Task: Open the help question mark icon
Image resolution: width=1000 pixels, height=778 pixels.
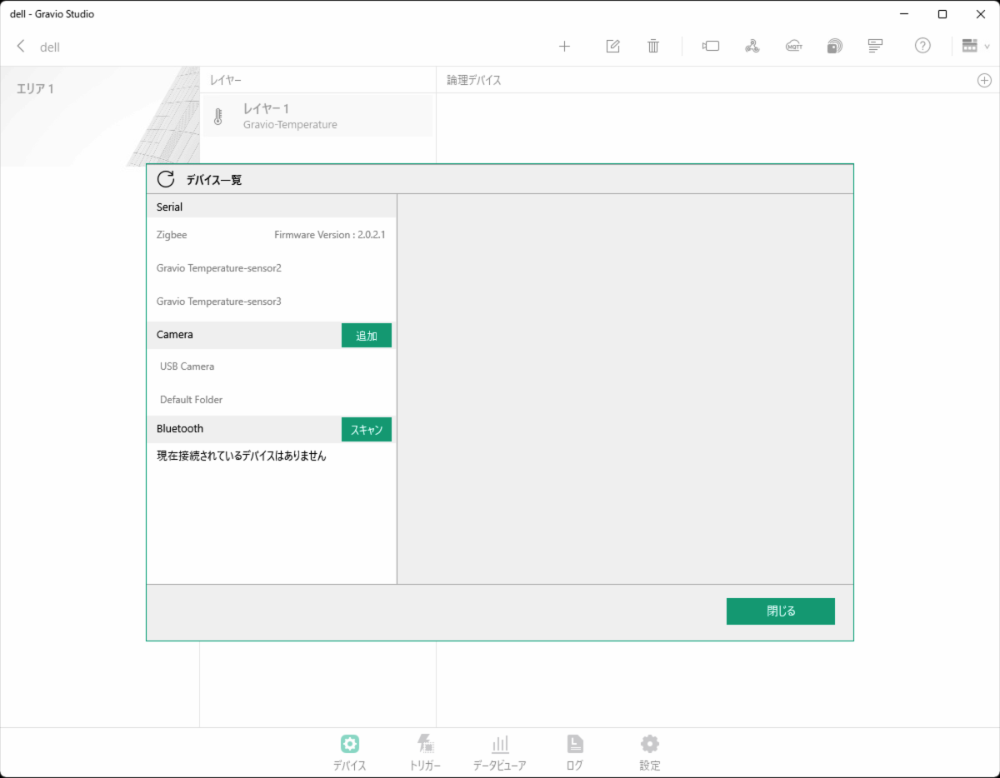Action: [x=922, y=46]
